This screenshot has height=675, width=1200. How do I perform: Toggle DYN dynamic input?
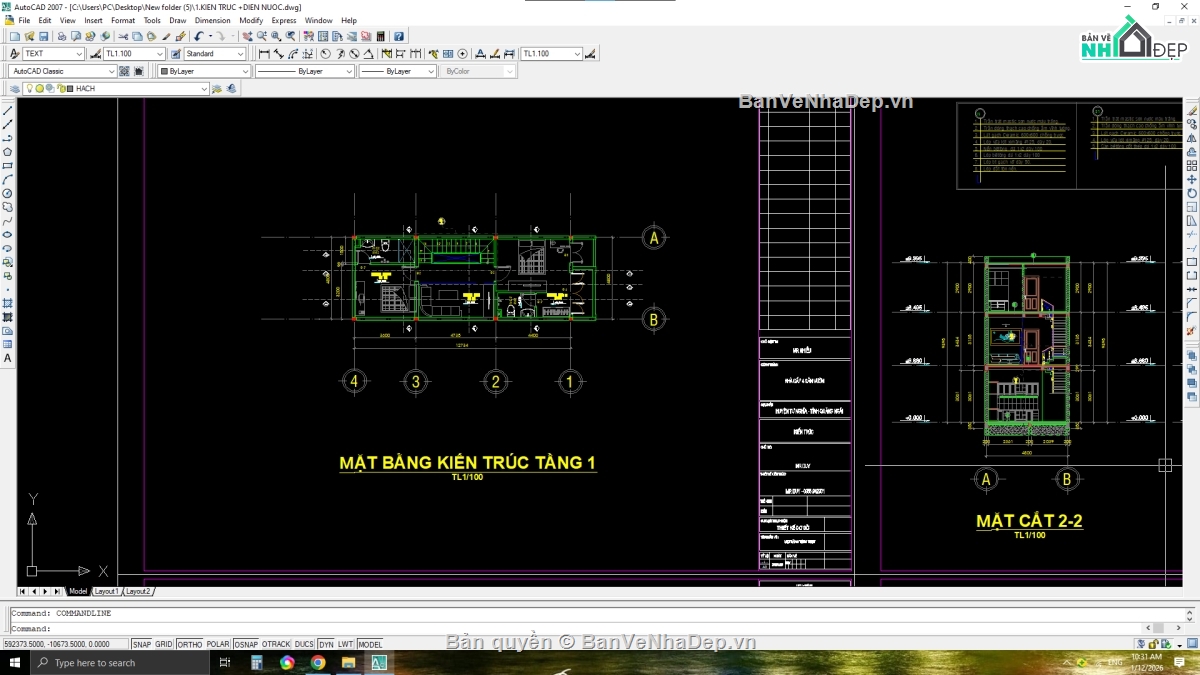(x=326, y=645)
